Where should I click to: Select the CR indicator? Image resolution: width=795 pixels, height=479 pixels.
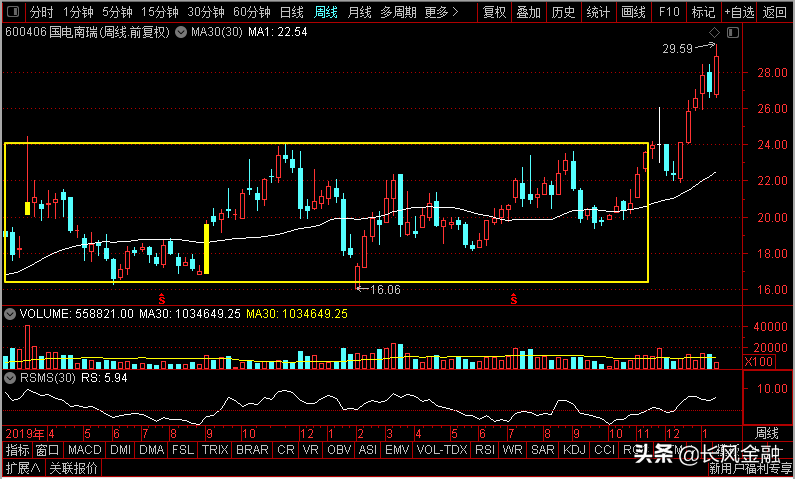(x=286, y=450)
